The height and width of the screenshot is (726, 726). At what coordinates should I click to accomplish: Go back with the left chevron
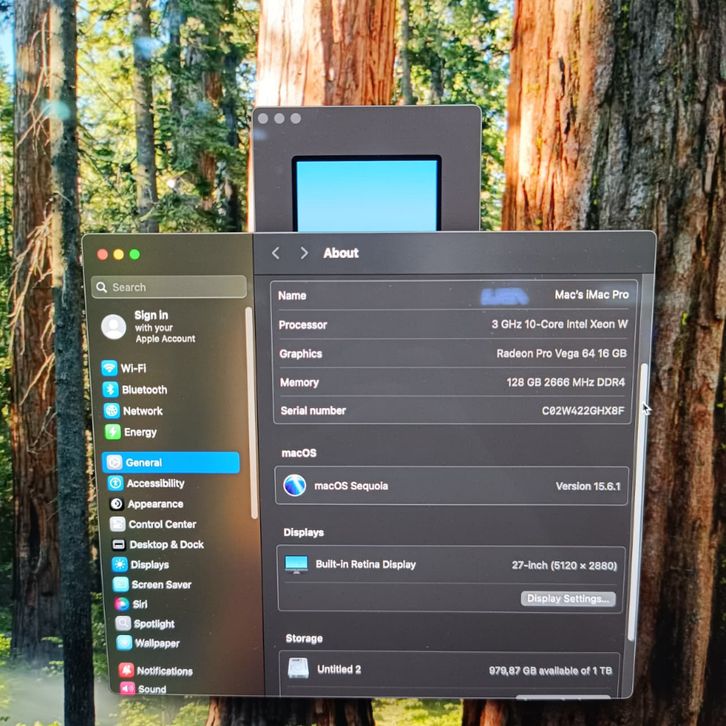277,253
